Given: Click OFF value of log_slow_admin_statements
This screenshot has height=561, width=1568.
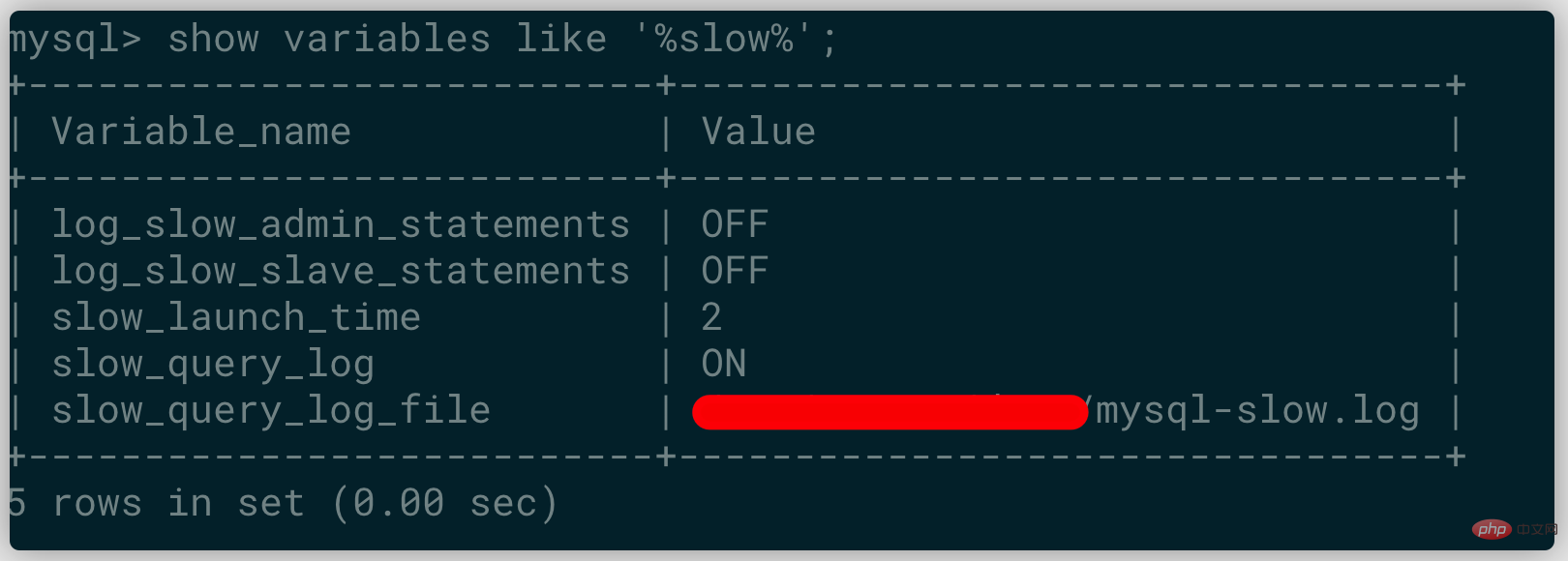Looking at the screenshot, I should pos(735,224).
